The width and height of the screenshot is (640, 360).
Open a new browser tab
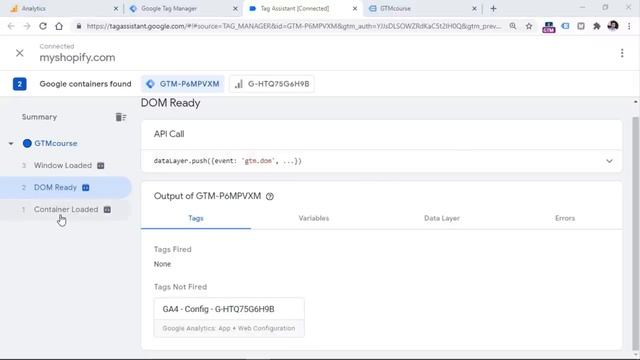click(x=493, y=9)
